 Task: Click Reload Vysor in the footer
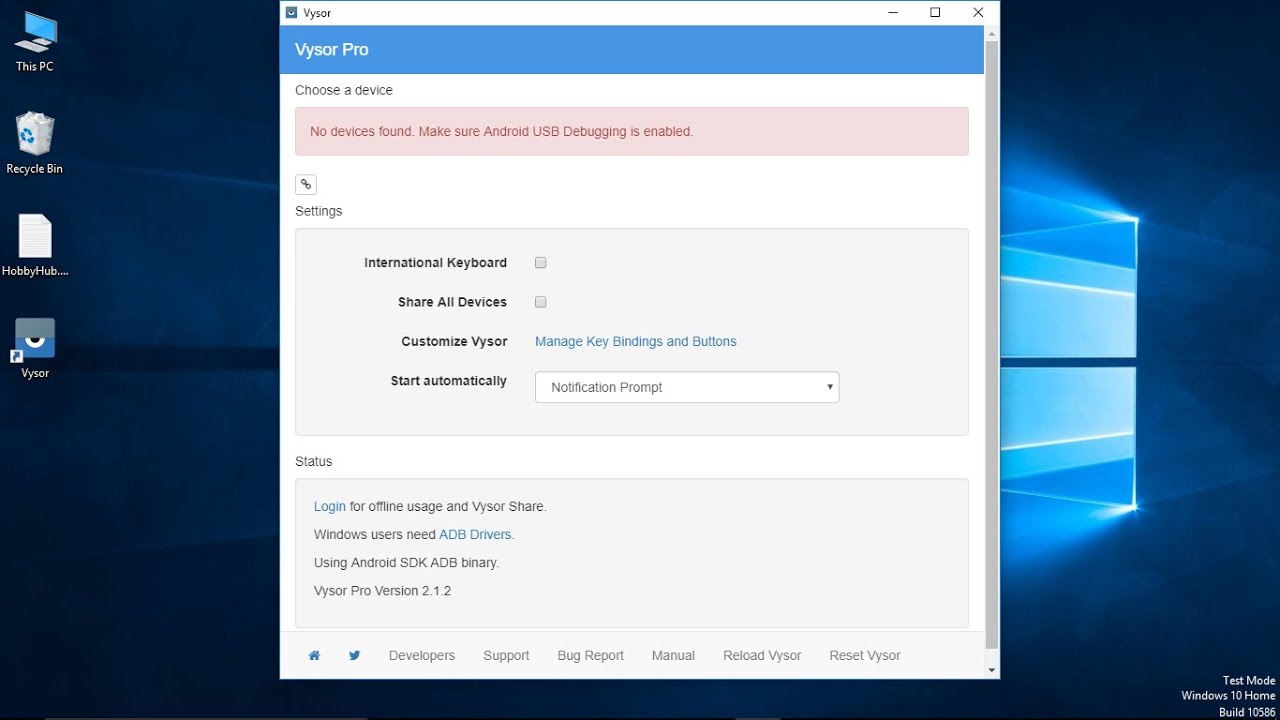pyautogui.click(x=762, y=656)
